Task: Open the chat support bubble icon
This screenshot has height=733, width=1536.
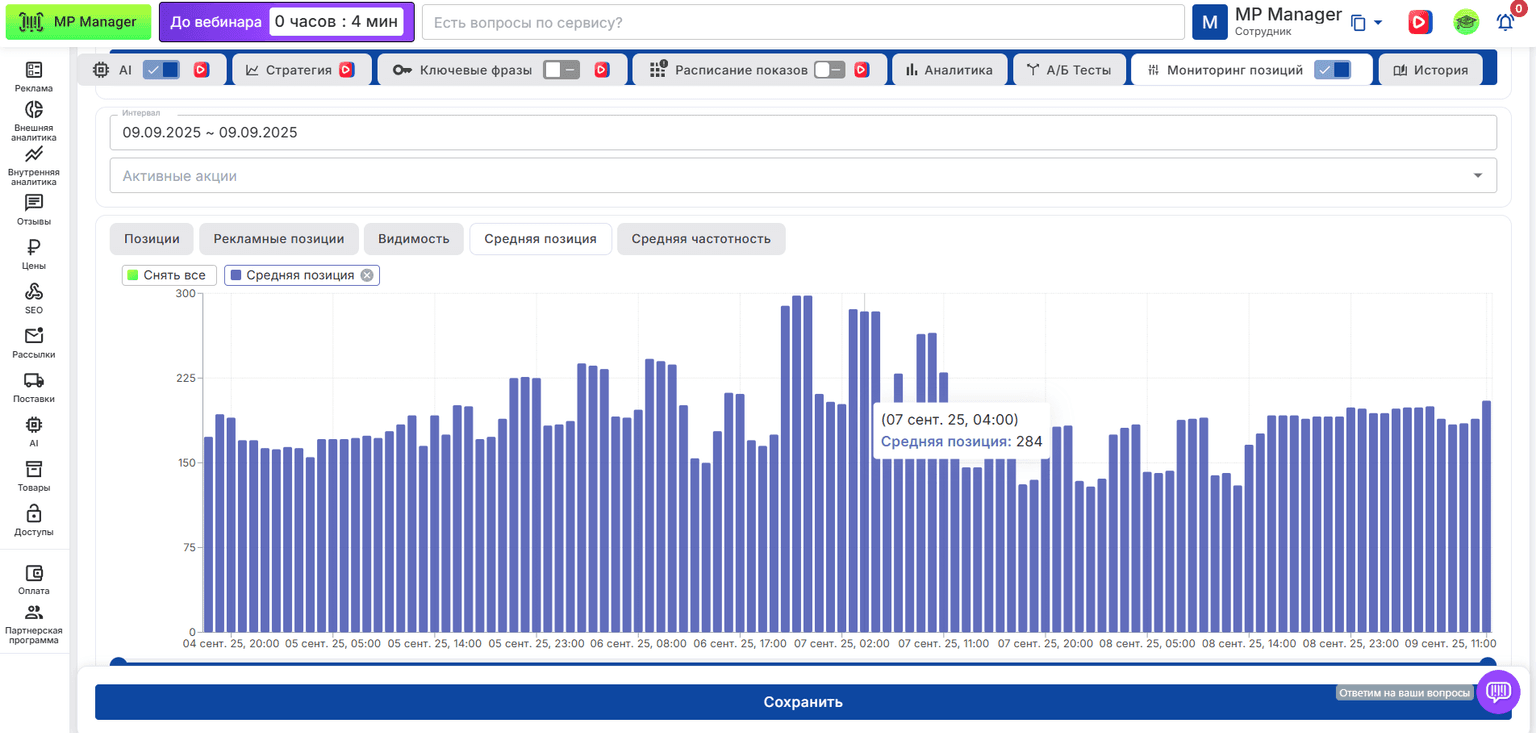Action: [x=1498, y=691]
